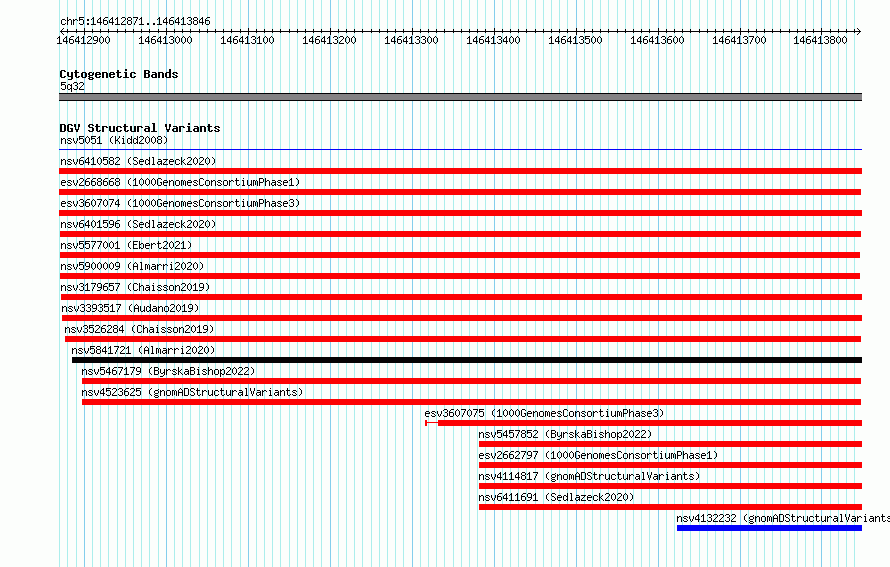Image resolution: width=890 pixels, height=567 pixels.
Task: Click the red bar under nsv3393517
Action: (x=461, y=318)
